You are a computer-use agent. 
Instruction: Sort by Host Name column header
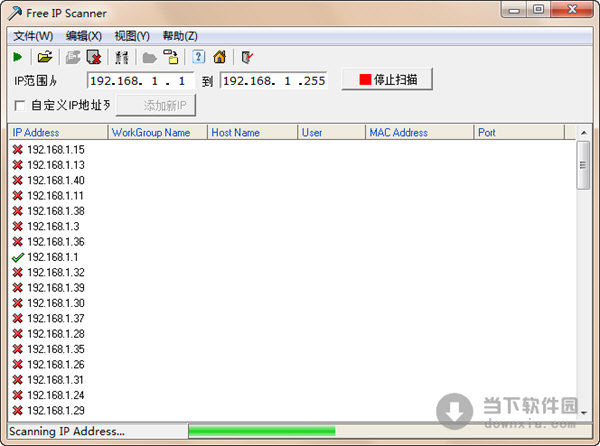click(253, 132)
